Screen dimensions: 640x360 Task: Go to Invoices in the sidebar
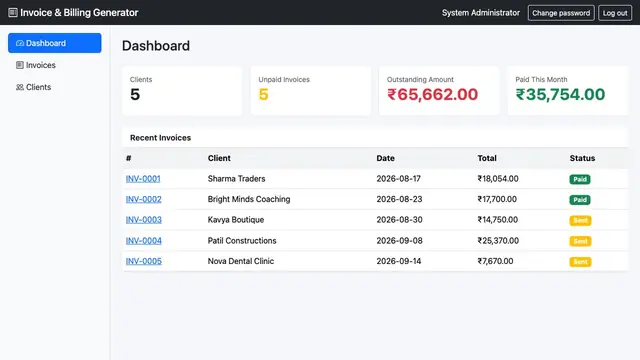pyautogui.click(x=55, y=65)
